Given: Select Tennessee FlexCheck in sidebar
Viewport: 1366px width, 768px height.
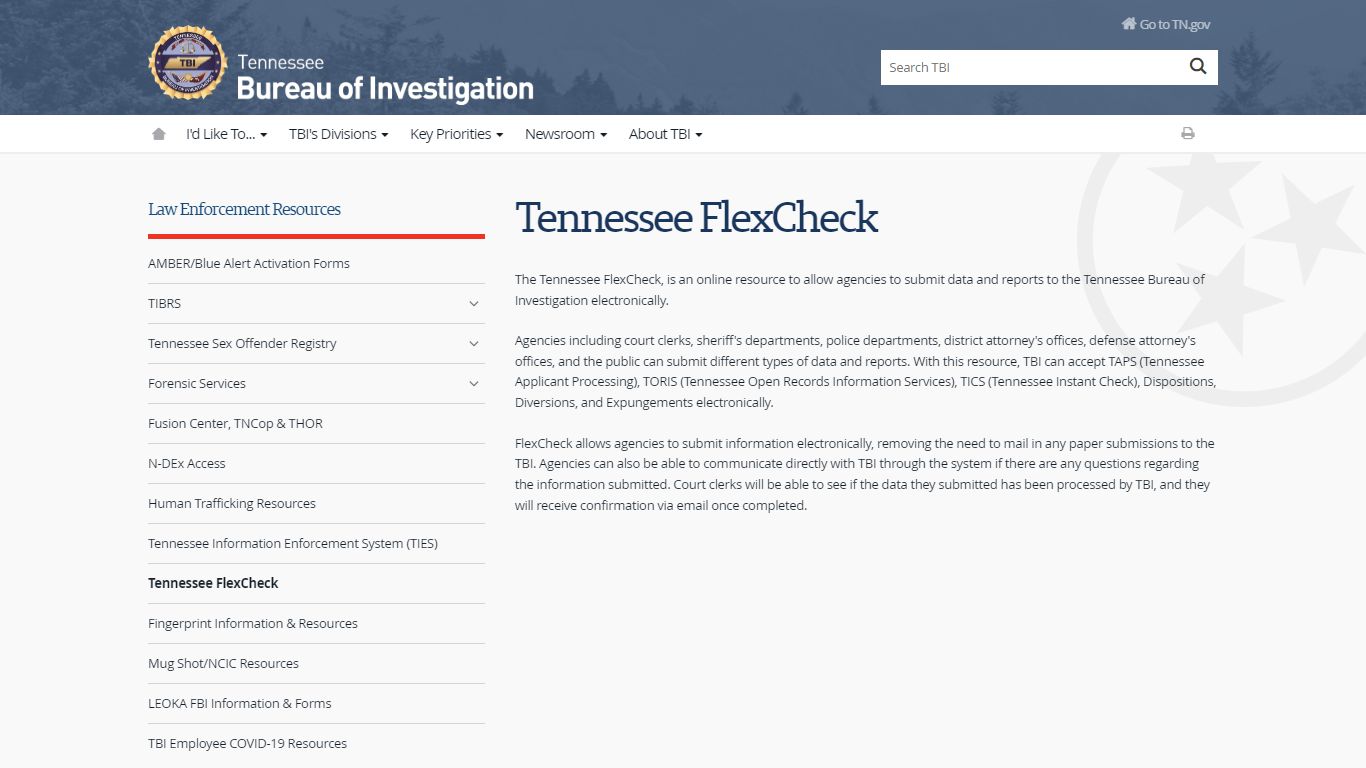Looking at the screenshot, I should point(213,583).
